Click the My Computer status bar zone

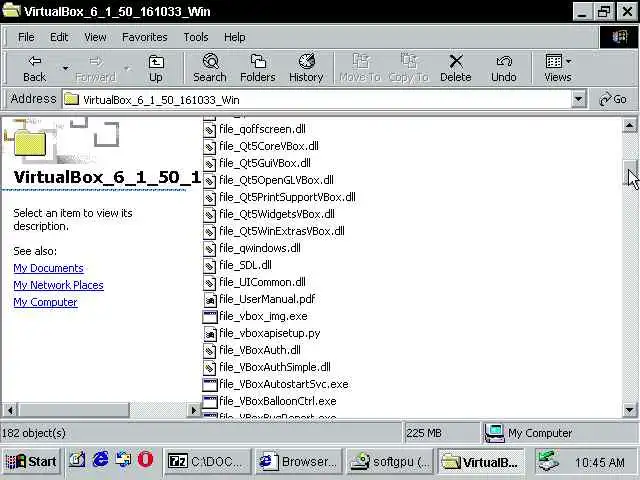pyautogui.click(x=560, y=433)
